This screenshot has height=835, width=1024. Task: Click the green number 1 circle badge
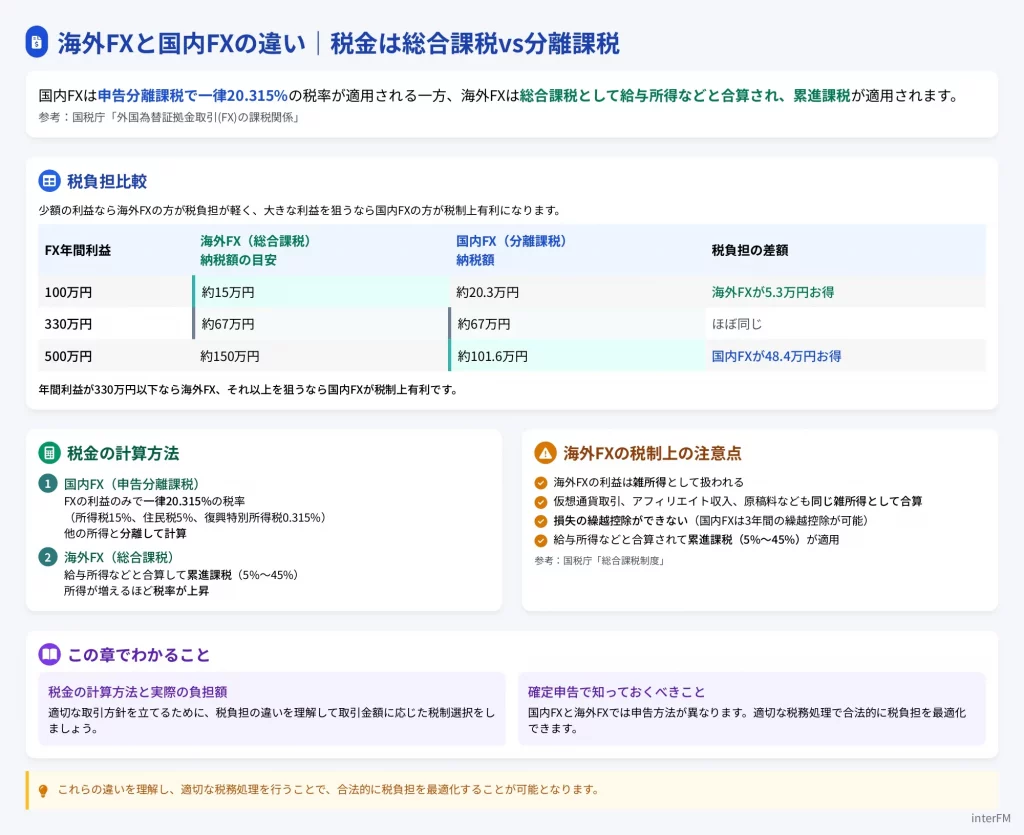[x=47, y=484]
